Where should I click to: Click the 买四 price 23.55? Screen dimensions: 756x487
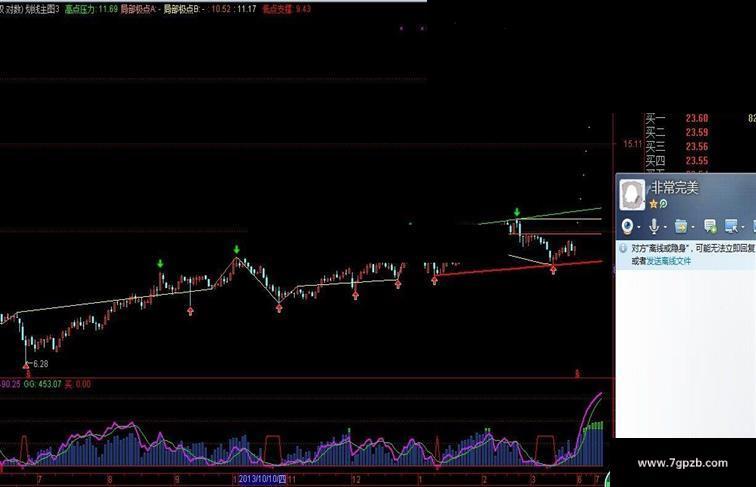click(697, 161)
